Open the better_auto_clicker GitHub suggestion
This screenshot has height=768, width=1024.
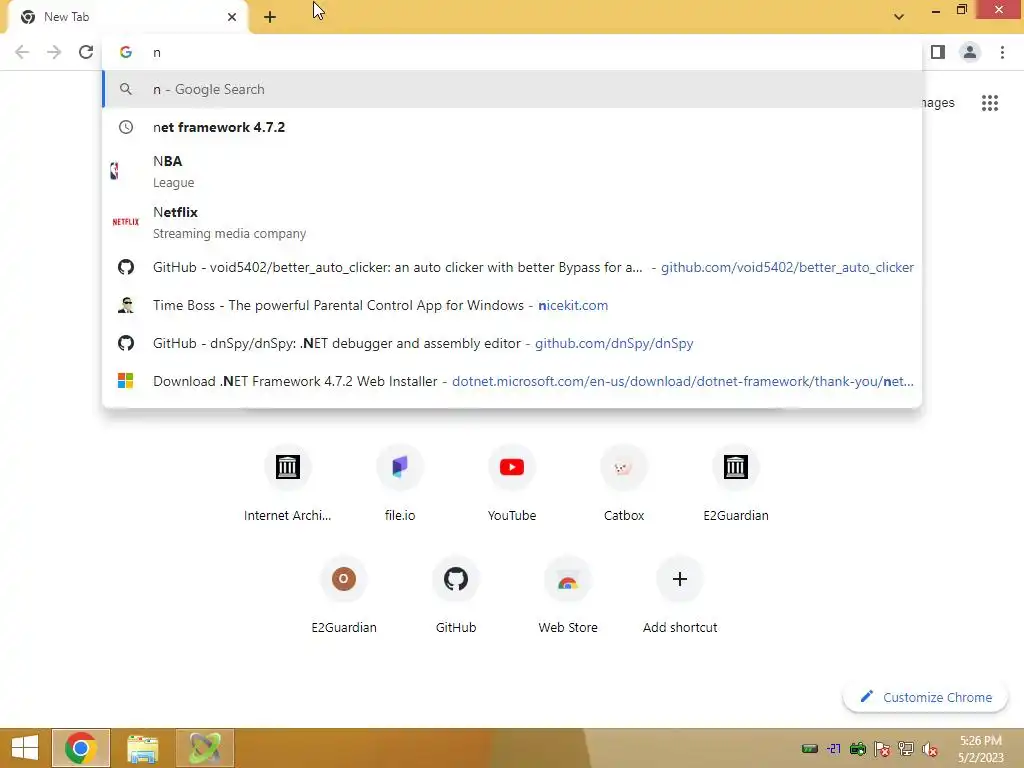pos(512,267)
